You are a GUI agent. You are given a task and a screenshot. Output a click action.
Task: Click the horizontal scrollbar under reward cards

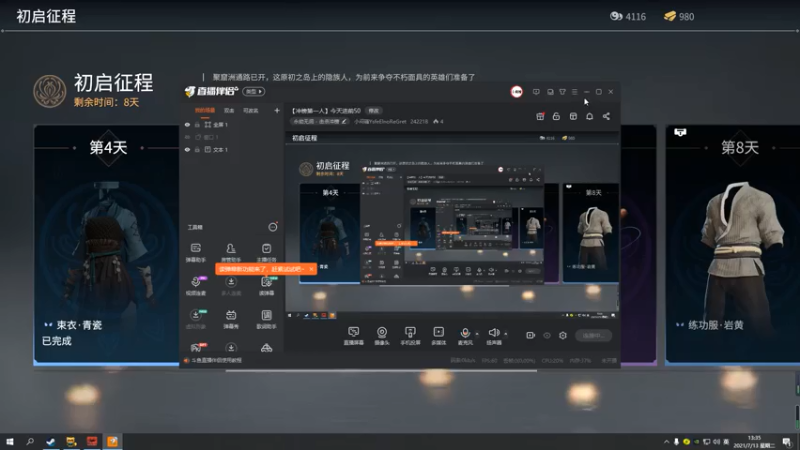381,371
